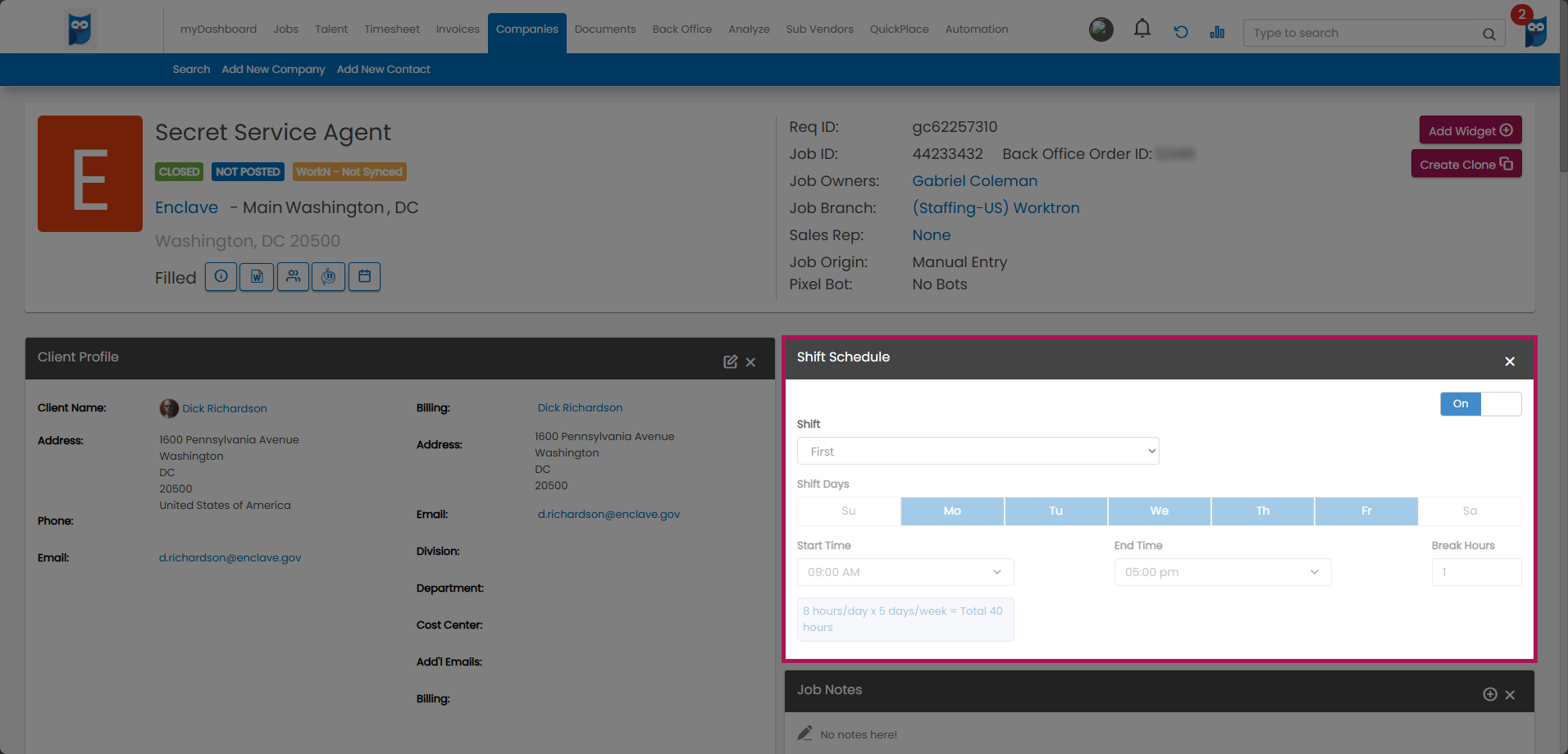Click the edit icon in Client Profile
Viewport: 1568px width, 754px height.
tap(730, 361)
